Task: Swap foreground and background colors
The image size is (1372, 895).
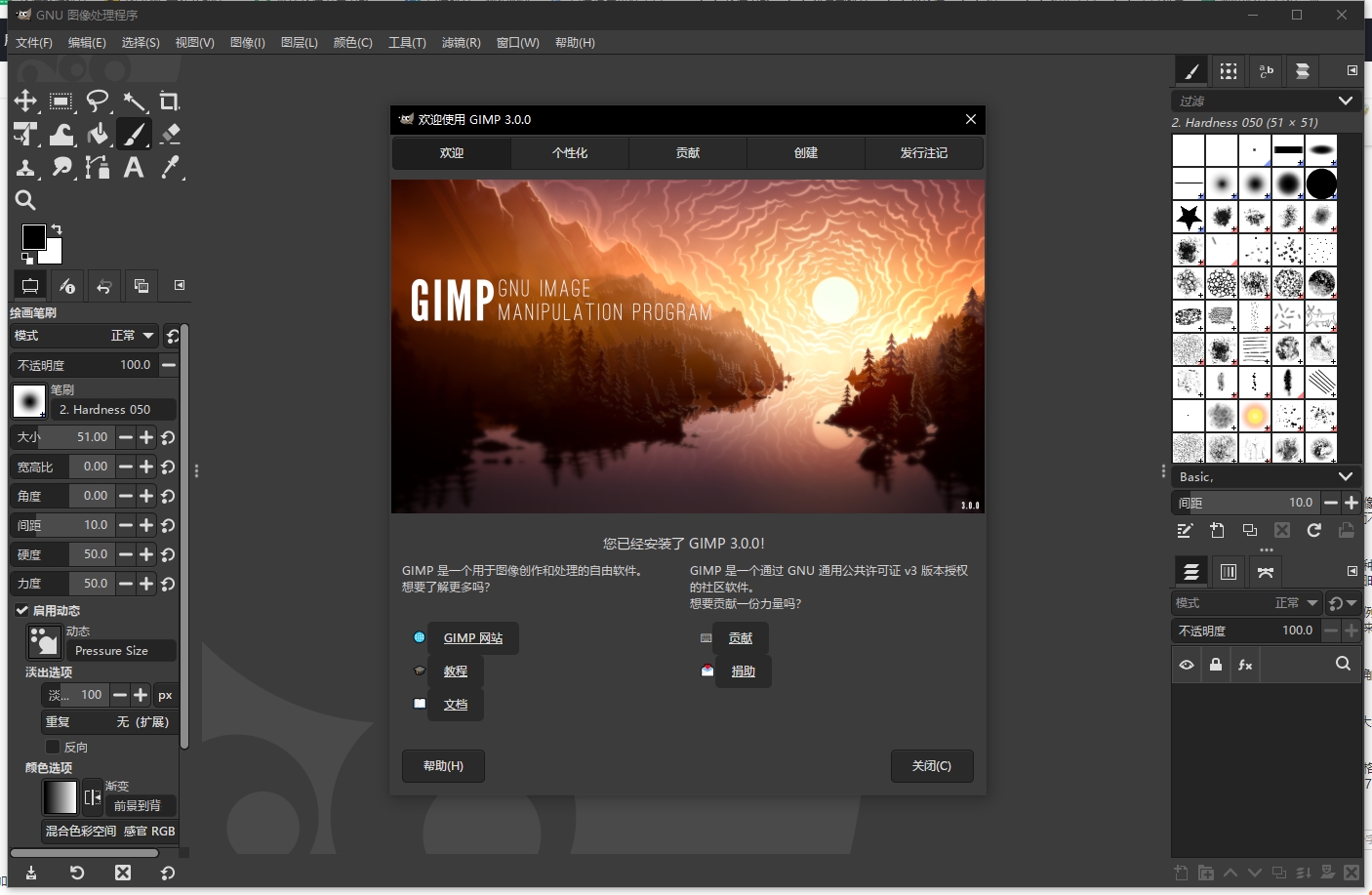Action: click(x=57, y=229)
